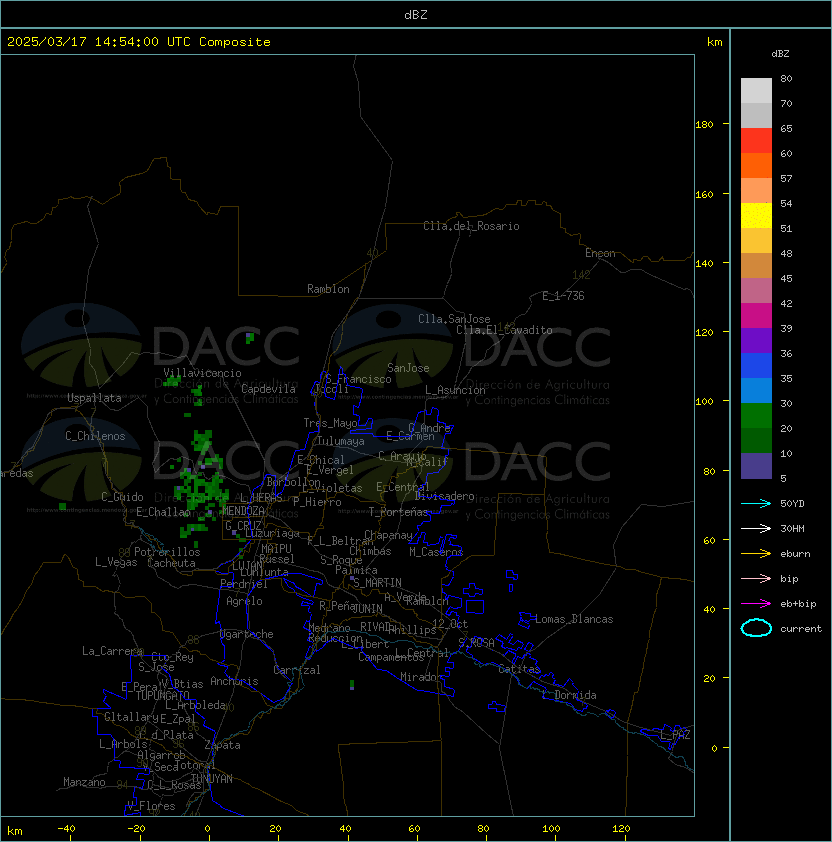
Task: Click the 'Clla.del_Rosario' map label
Action: tap(471, 226)
